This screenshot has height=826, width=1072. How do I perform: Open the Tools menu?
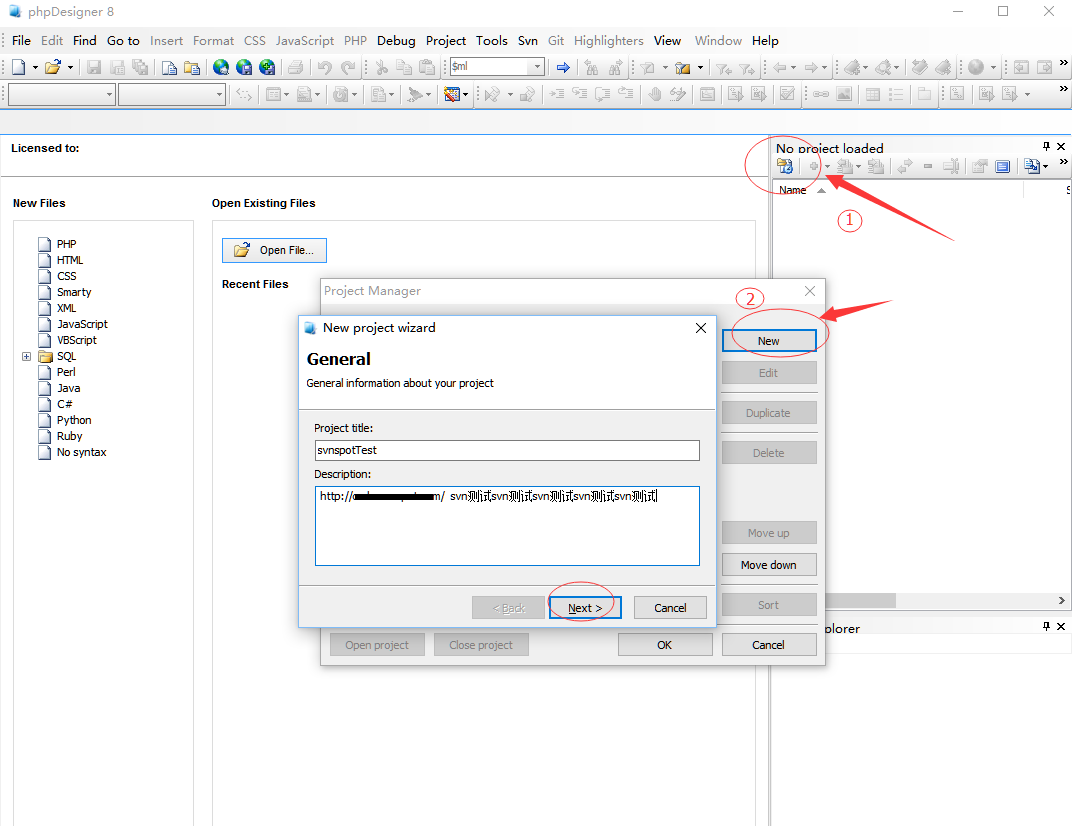pyautogui.click(x=492, y=40)
